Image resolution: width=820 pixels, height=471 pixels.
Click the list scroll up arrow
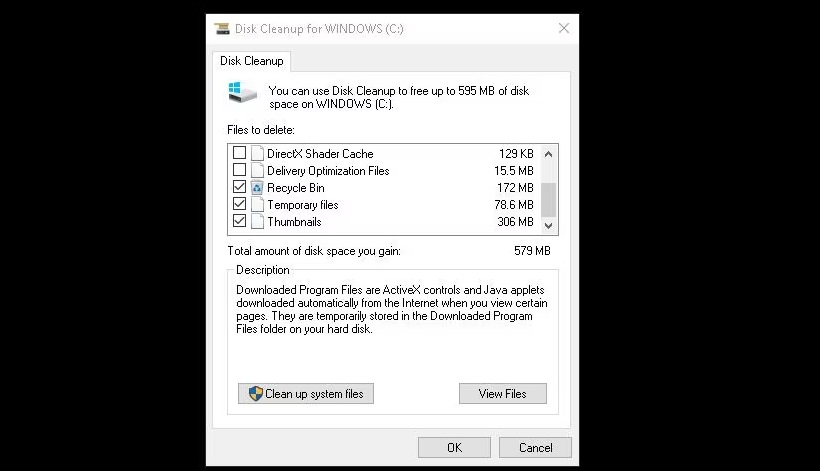pos(548,154)
